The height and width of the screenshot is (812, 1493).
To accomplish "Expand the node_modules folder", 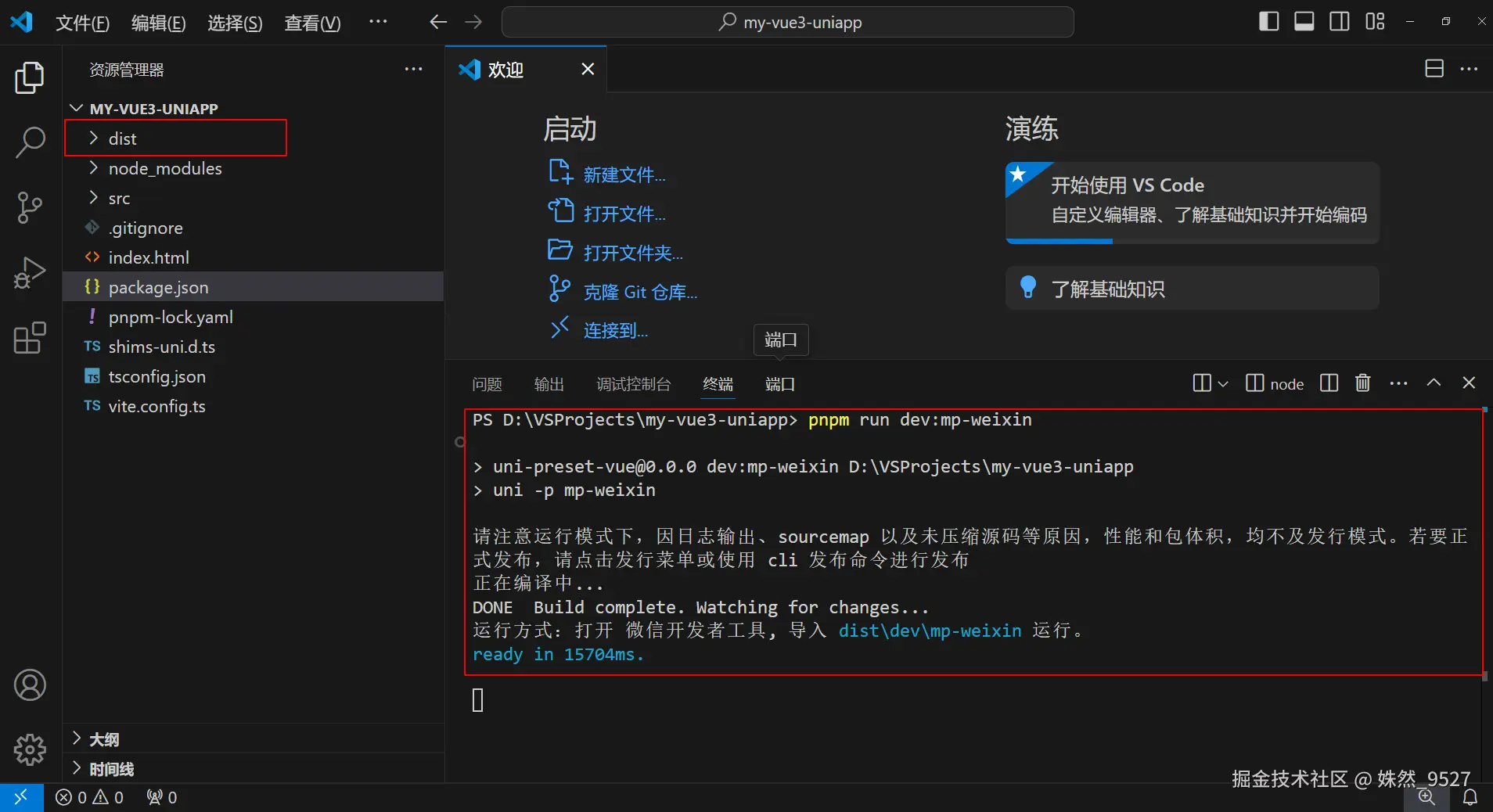I will click(254, 168).
